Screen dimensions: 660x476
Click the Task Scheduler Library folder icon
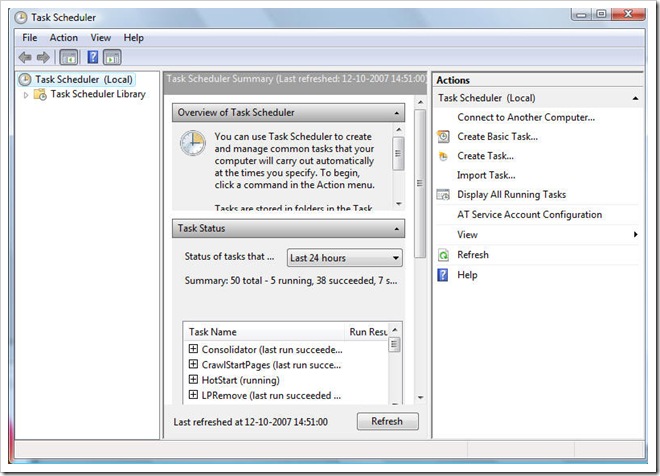pos(40,94)
